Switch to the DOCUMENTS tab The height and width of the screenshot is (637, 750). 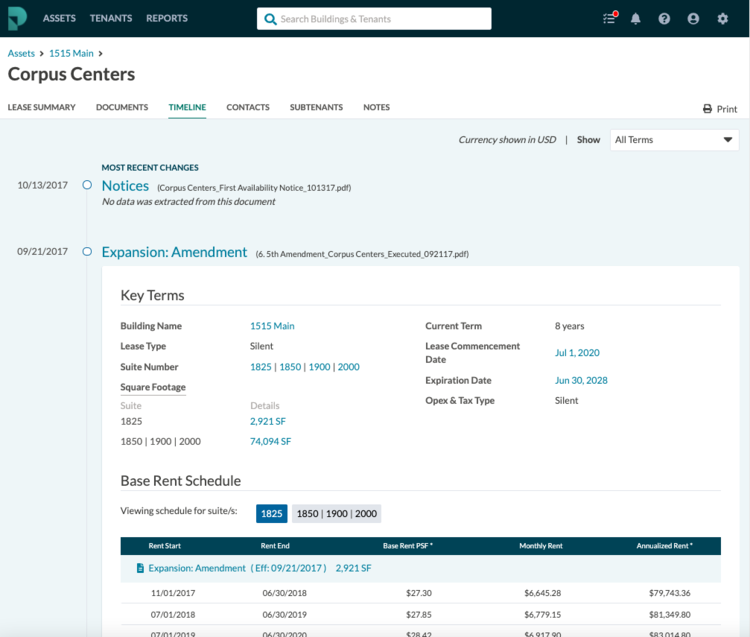pos(122,107)
